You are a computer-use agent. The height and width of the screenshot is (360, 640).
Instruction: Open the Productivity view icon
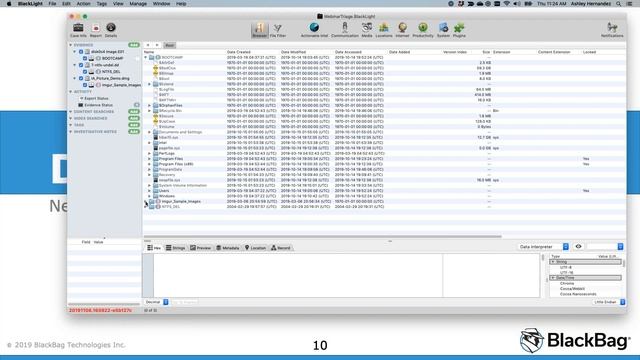pyautogui.click(x=423, y=27)
